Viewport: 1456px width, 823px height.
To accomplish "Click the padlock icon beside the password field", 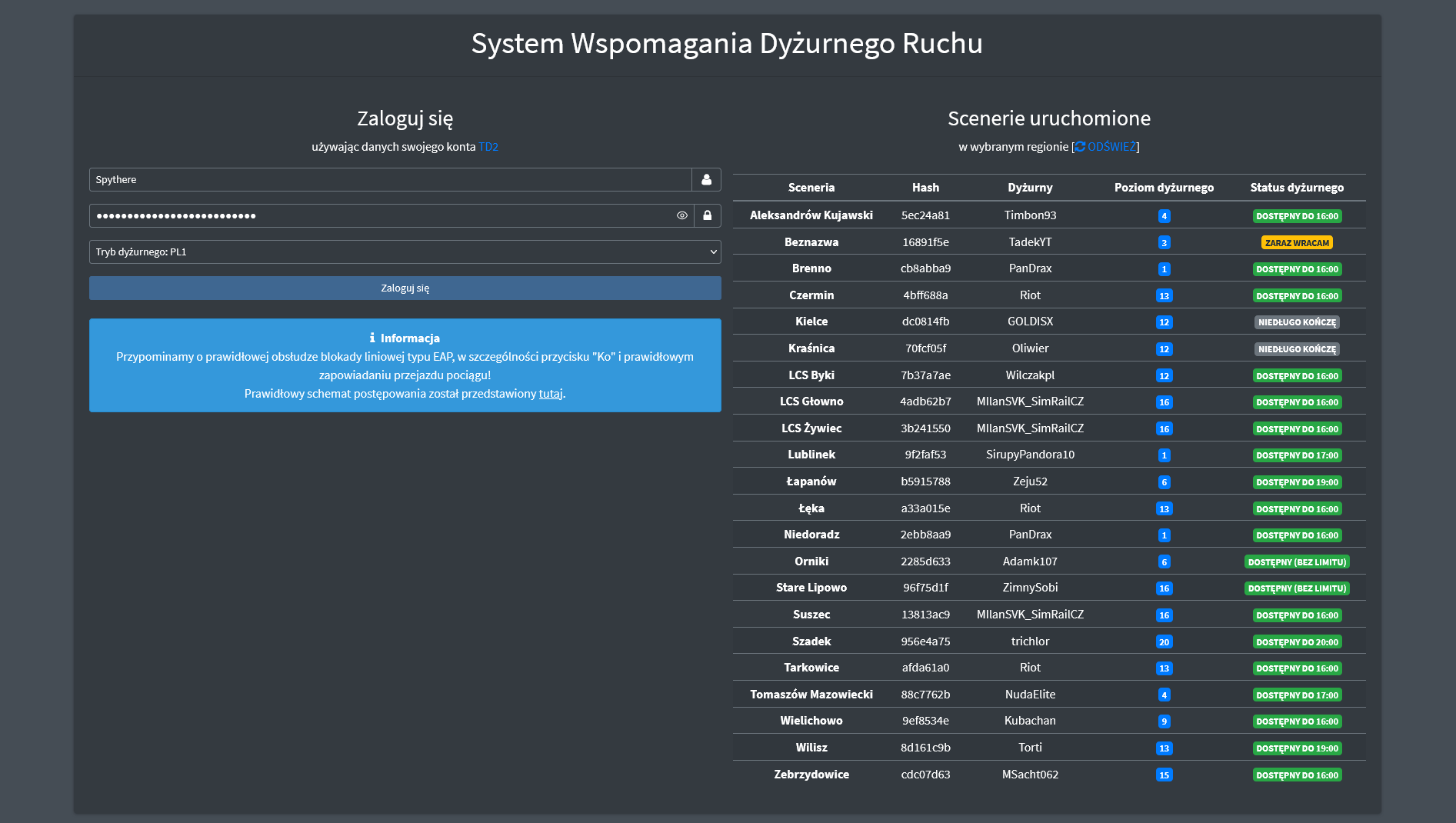I will click(707, 215).
